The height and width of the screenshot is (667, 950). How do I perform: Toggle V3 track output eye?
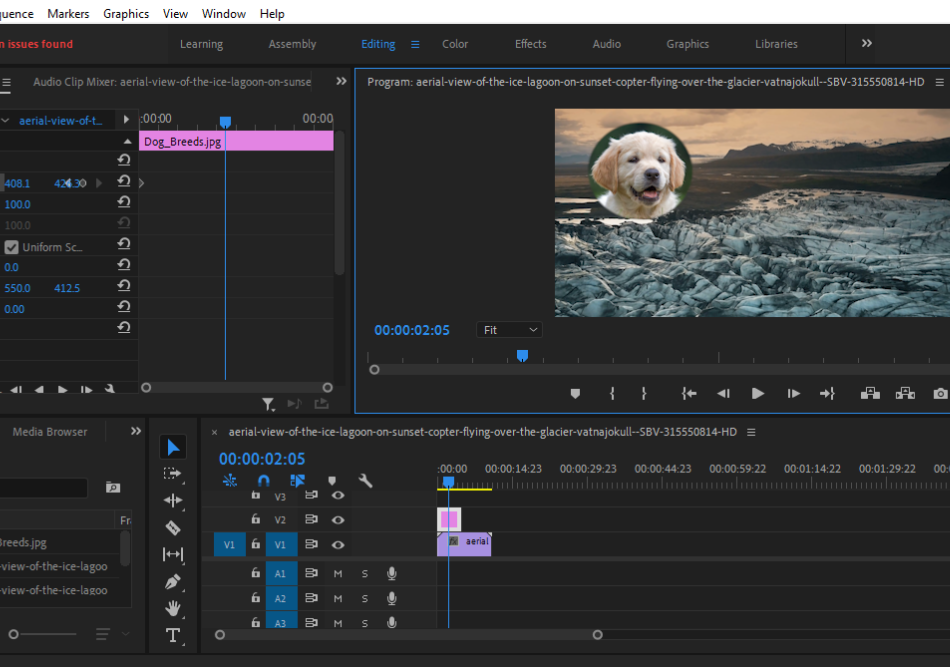(338, 496)
